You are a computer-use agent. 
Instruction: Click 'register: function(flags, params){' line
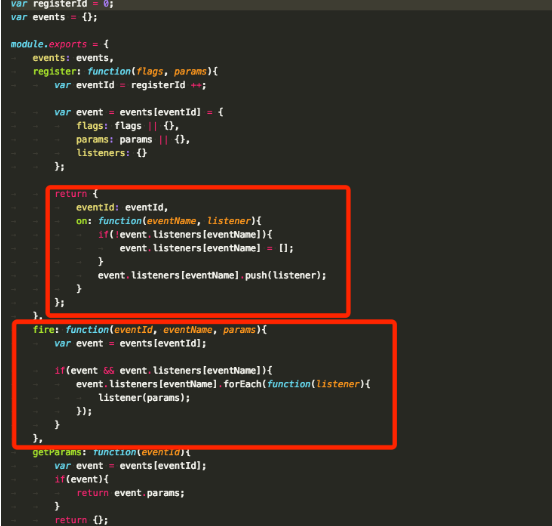[125, 71]
